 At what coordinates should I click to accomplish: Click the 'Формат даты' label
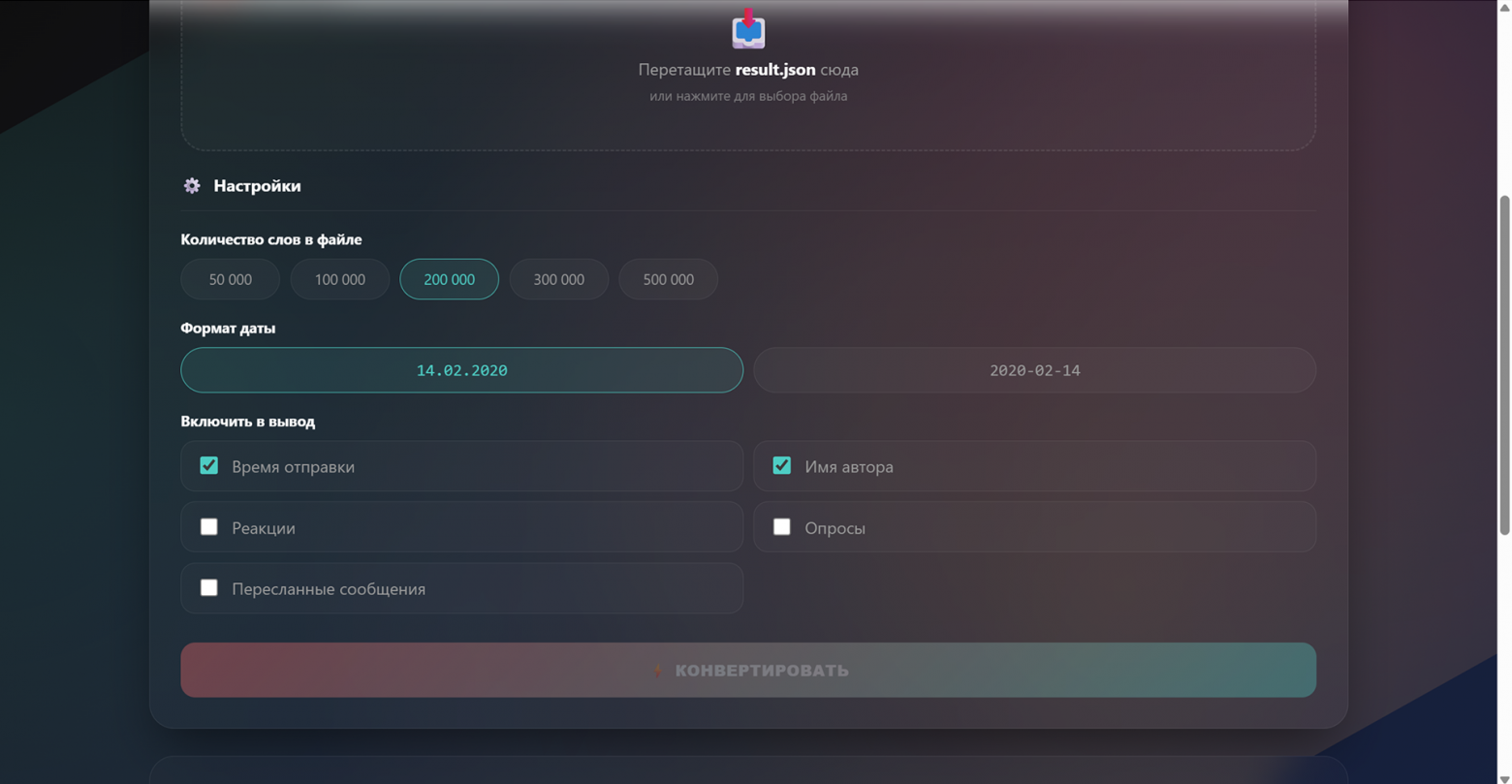[228, 328]
